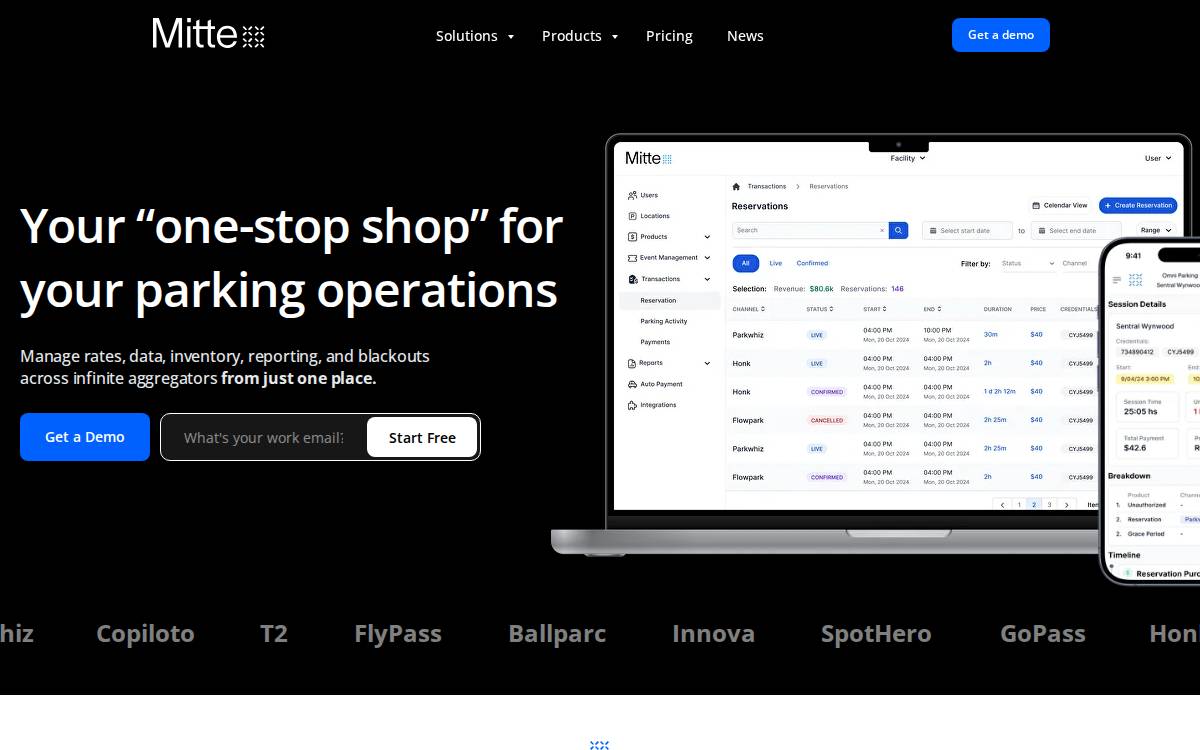Click the $80.6k revenue value
This screenshot has width=1200, height=750.
(821, 288)
